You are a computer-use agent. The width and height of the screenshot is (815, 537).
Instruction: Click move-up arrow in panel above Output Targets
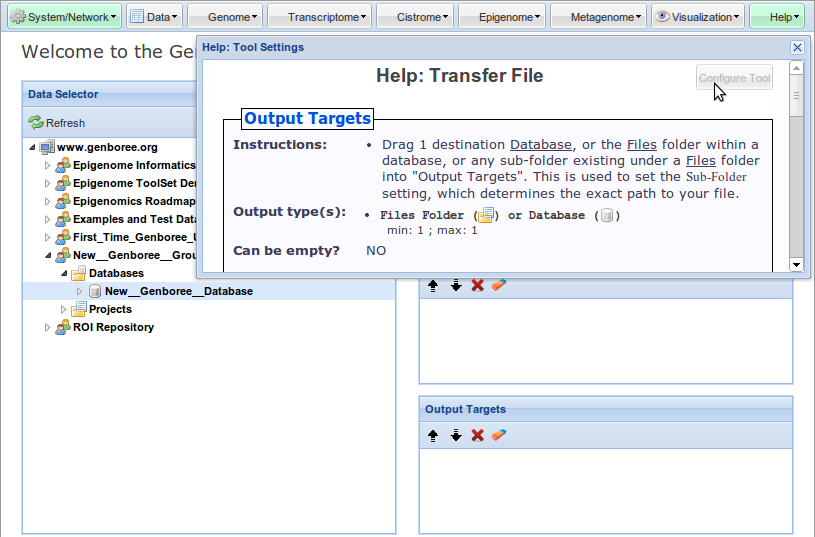(433, 285)
